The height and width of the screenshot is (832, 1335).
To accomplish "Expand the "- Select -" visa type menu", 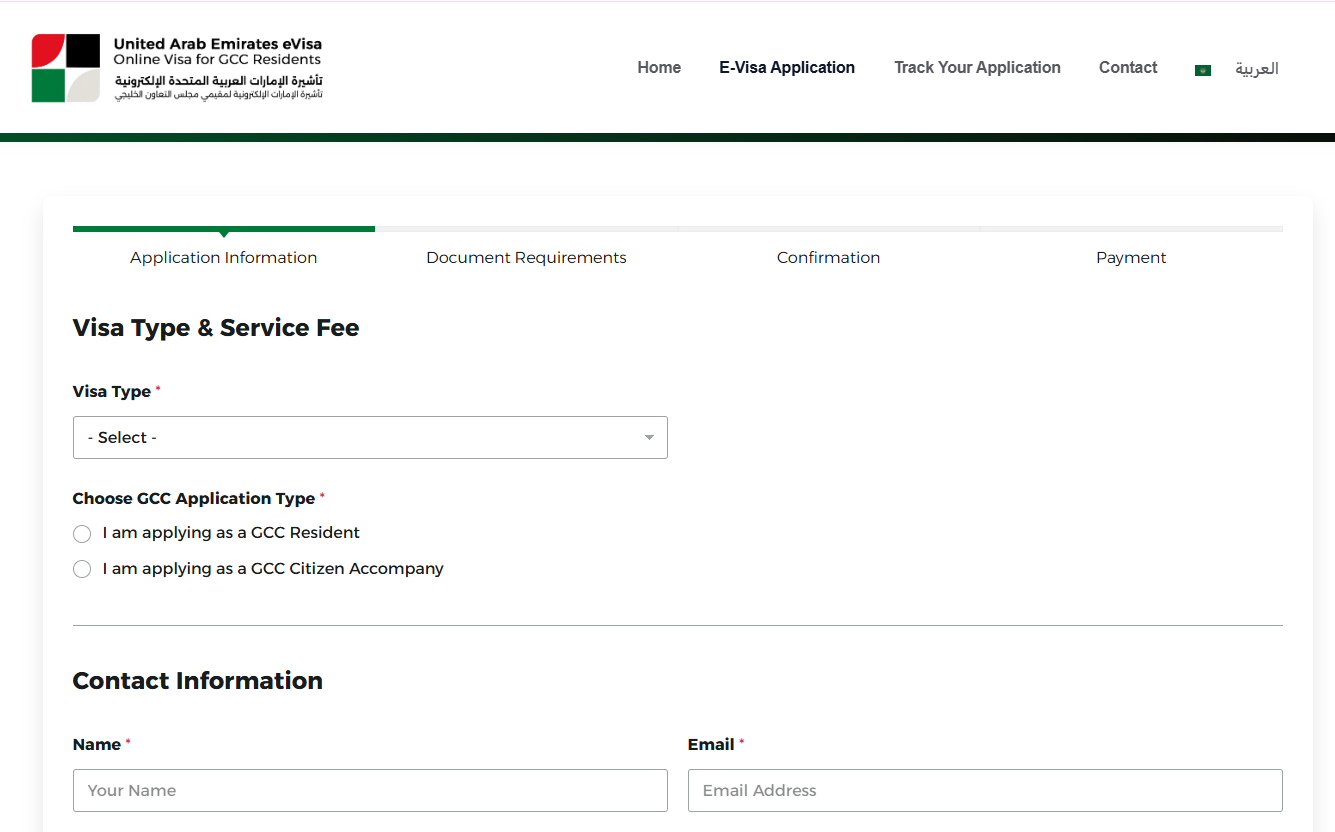I will (370, 437).
